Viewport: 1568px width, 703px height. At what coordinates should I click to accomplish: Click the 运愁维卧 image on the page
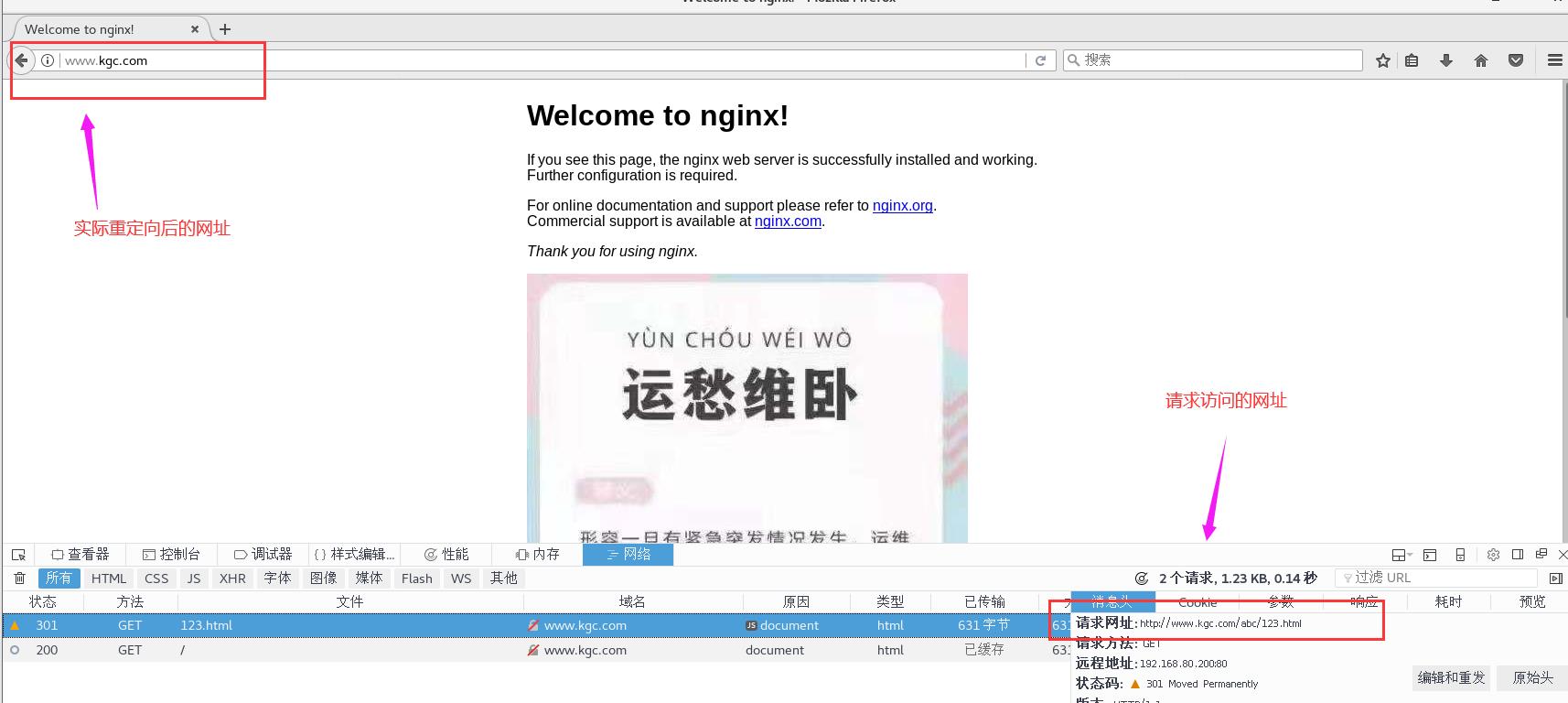pos(747,408)
